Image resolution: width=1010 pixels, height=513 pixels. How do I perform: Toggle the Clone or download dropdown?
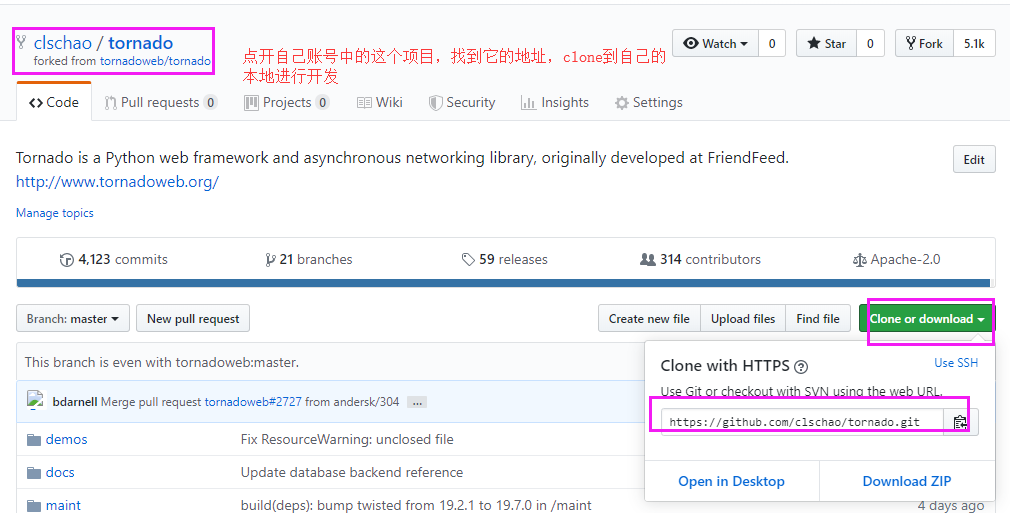[x=927, y=318]
